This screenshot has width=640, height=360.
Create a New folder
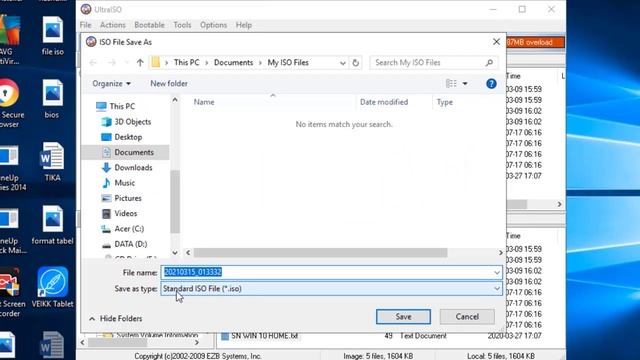pos(169,84)
